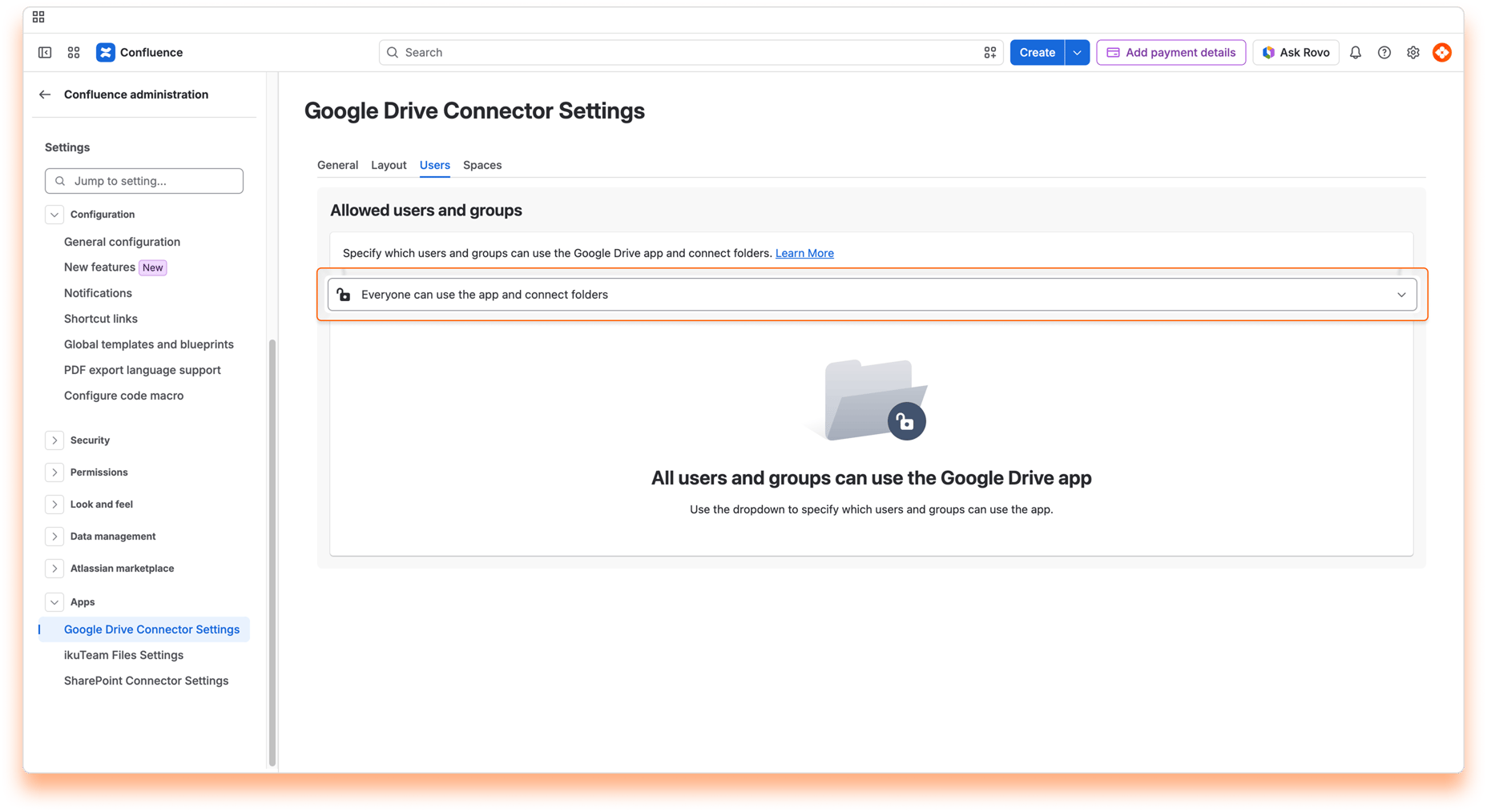The image size is (1487, 812).
Task: Expand the Data management section
Action: (54, 537)
